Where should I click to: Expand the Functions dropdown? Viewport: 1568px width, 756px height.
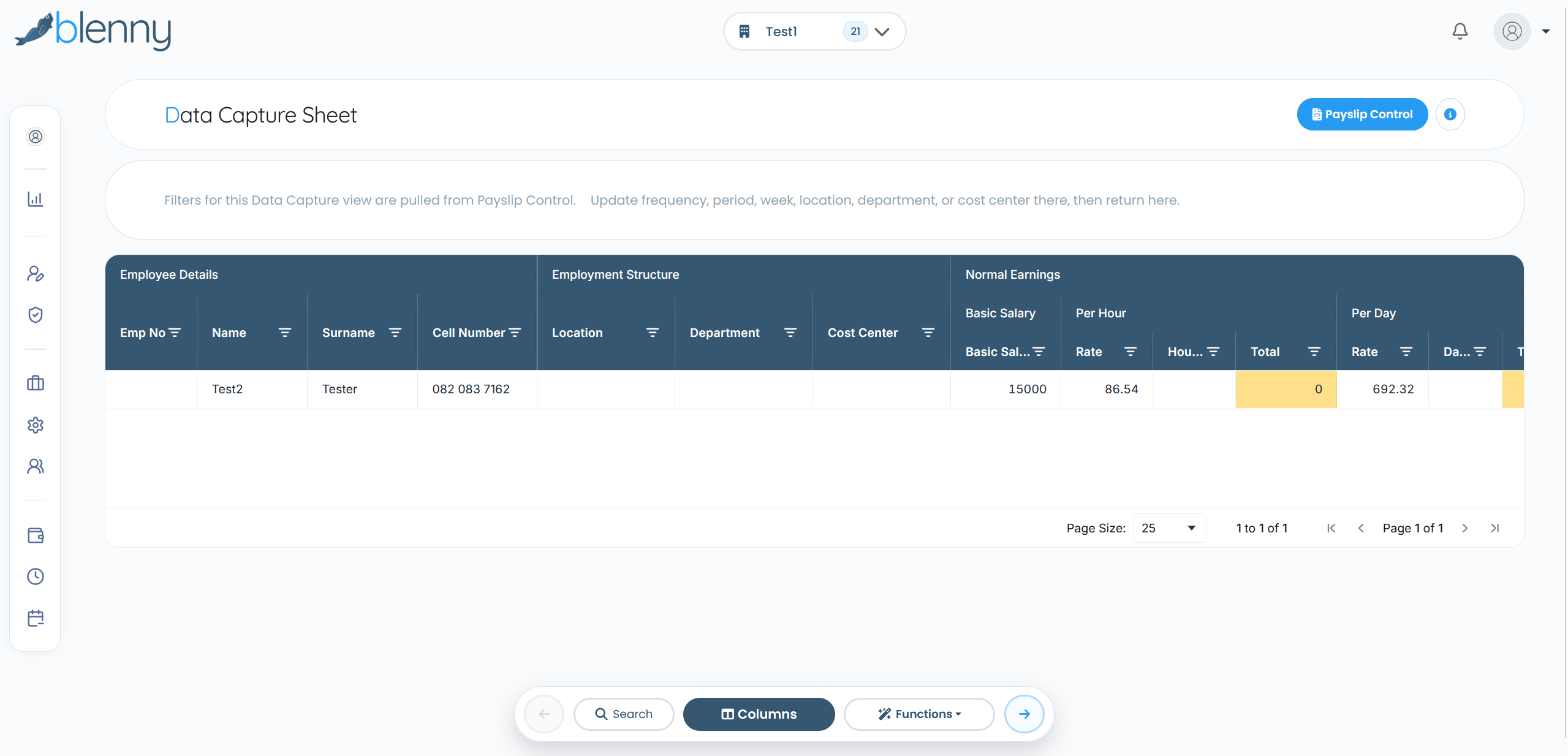pos(919,714)
